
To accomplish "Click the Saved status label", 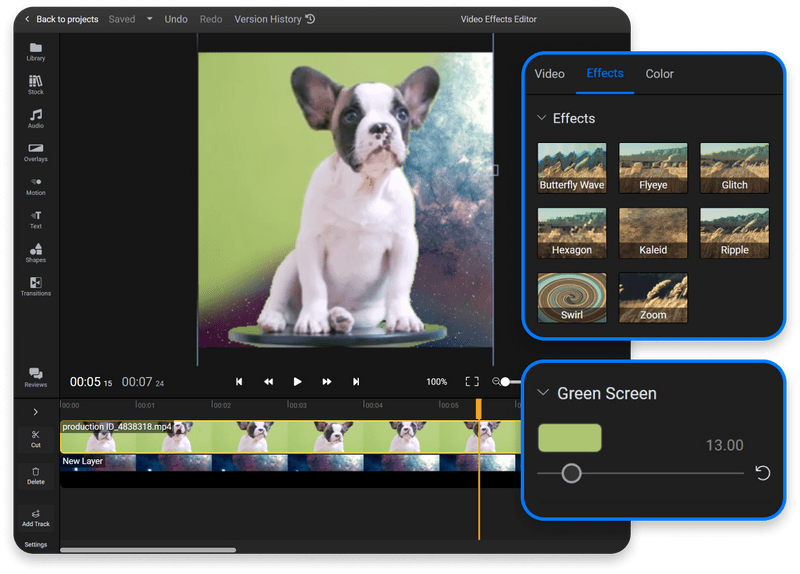I will coord(122,19).
